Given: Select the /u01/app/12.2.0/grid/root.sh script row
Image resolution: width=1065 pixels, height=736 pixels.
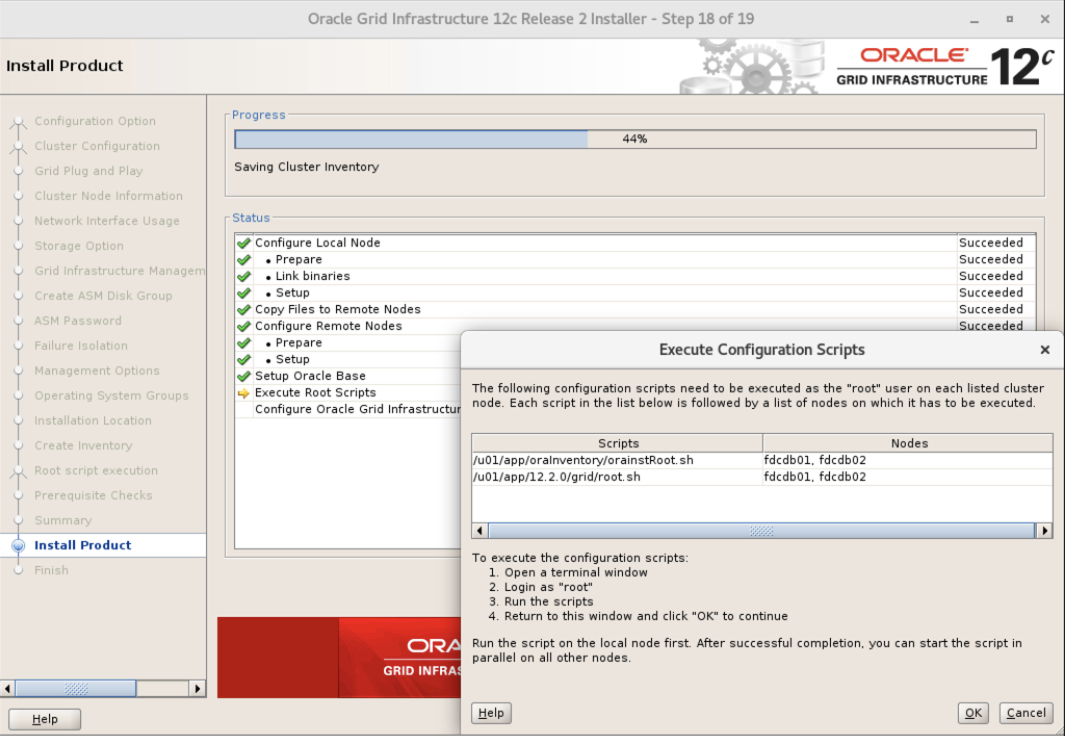Looking at the screenshot, I should tap(762, 477).
